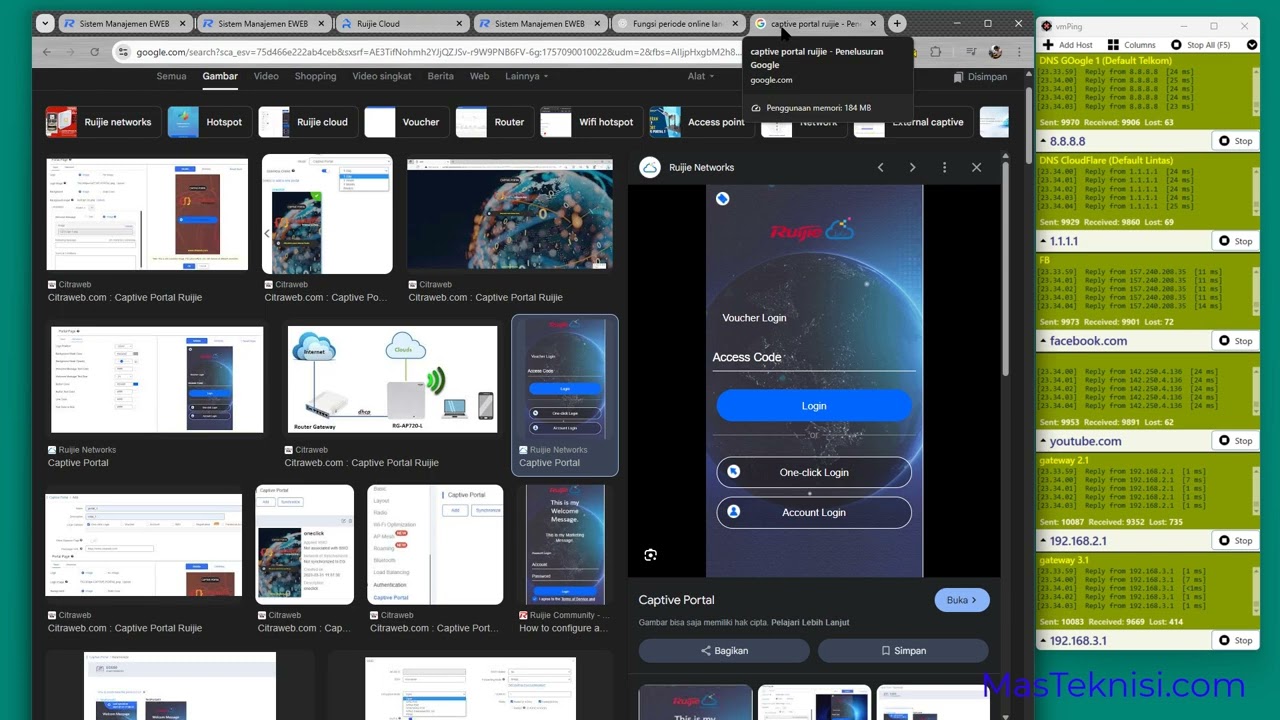This screenshot has height=720, width=1280.
Task: Open a new Chrome tab
Action: tap(897, 23)
